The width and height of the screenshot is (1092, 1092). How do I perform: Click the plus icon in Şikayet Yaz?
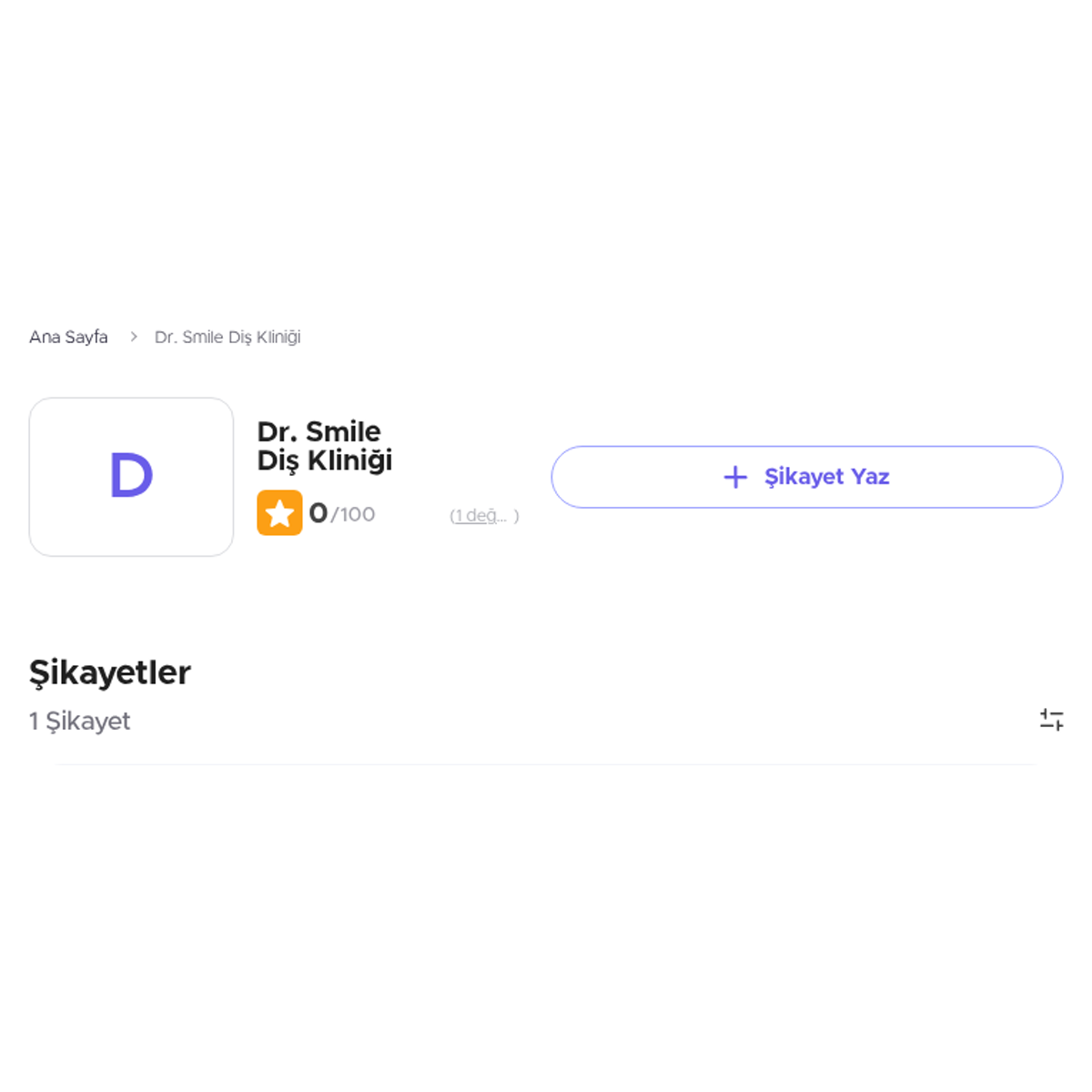(x=735, y=477)
